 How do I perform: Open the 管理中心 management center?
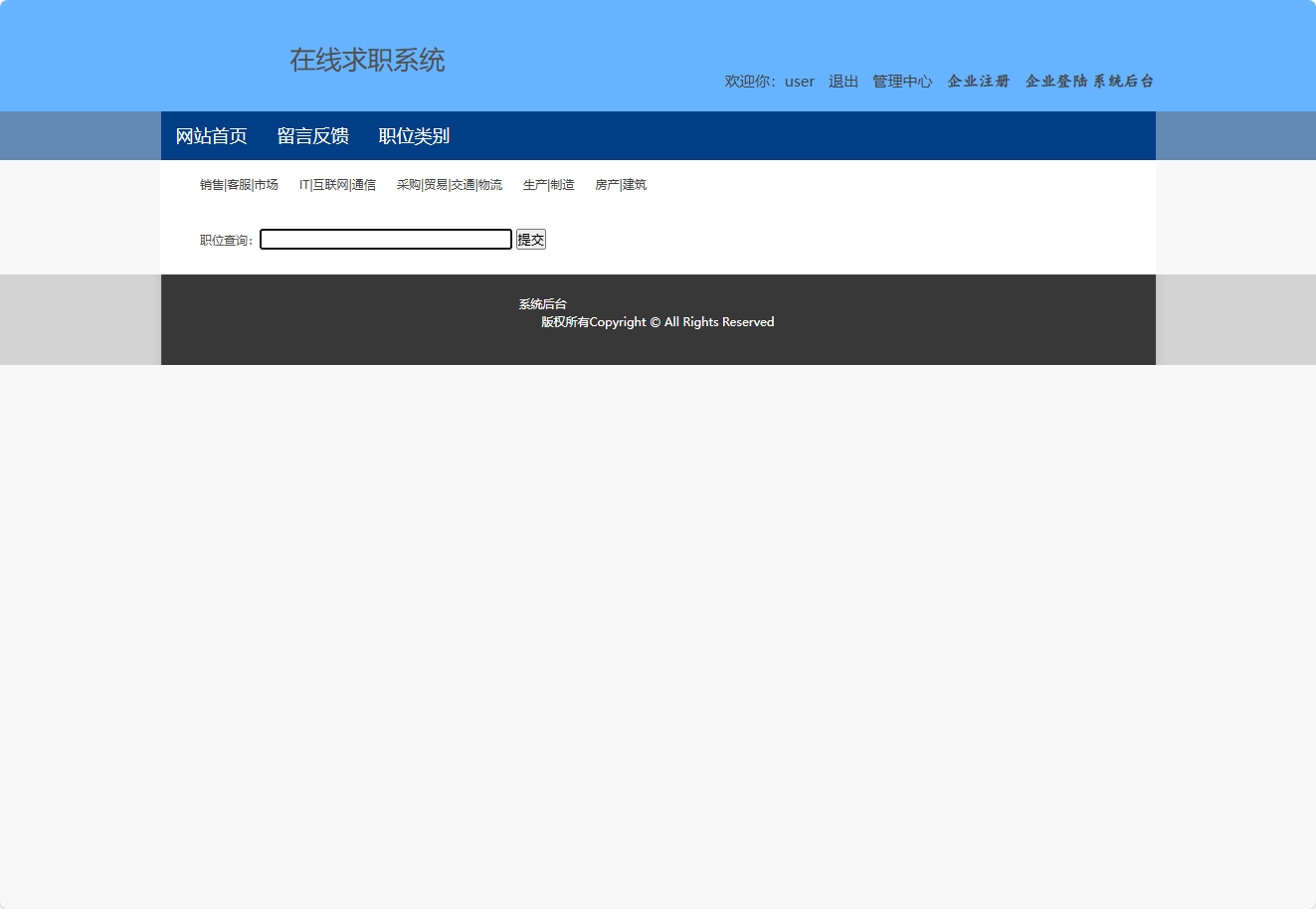pyautogui.click(x=902, y=82)
